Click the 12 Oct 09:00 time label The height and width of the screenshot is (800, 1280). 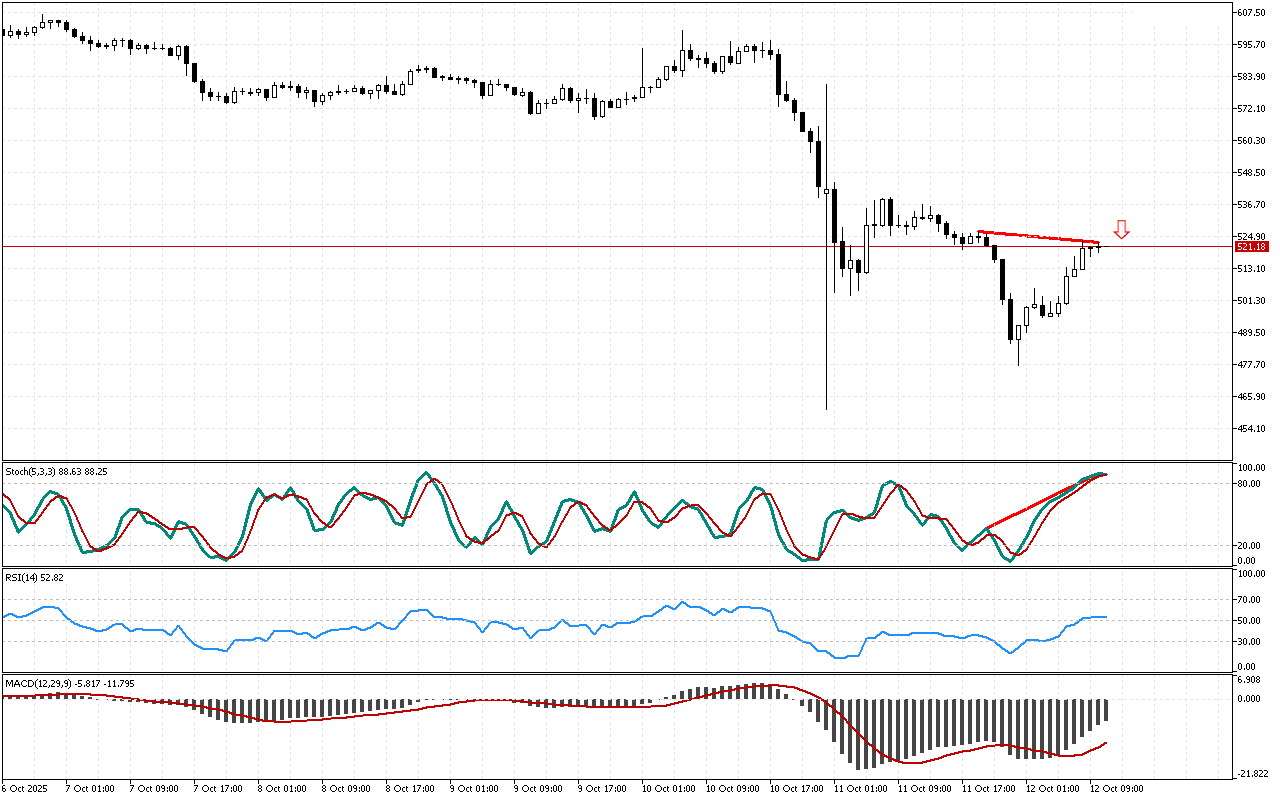coord(1118,788)
